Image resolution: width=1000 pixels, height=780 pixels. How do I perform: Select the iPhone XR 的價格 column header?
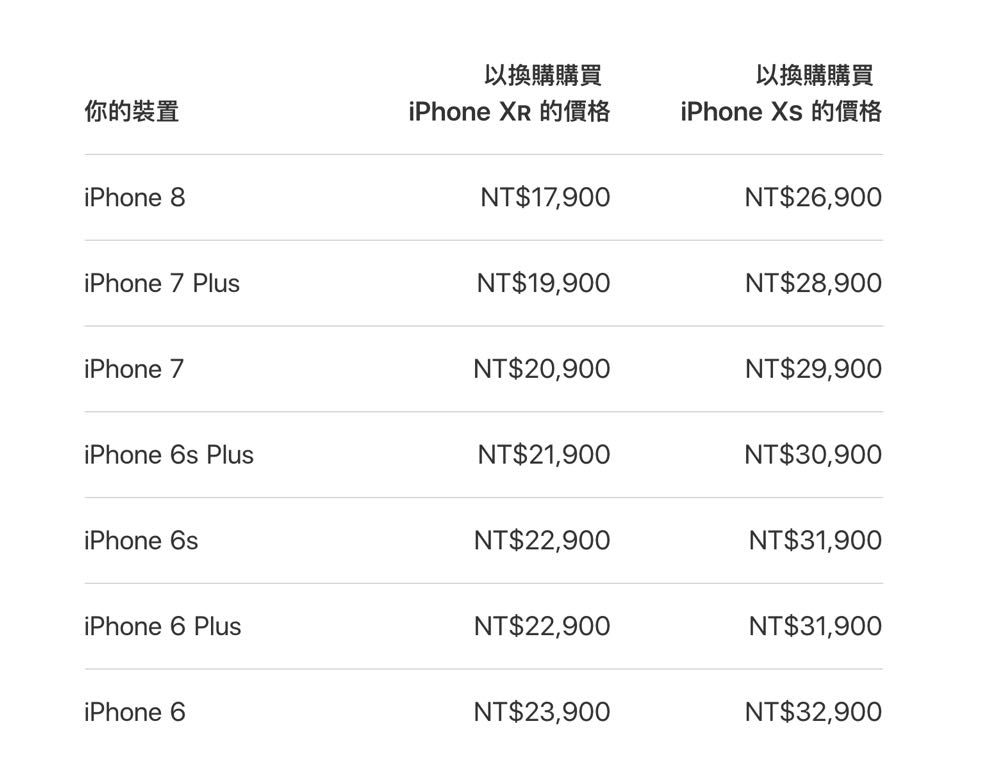click(x=509, y=111)
